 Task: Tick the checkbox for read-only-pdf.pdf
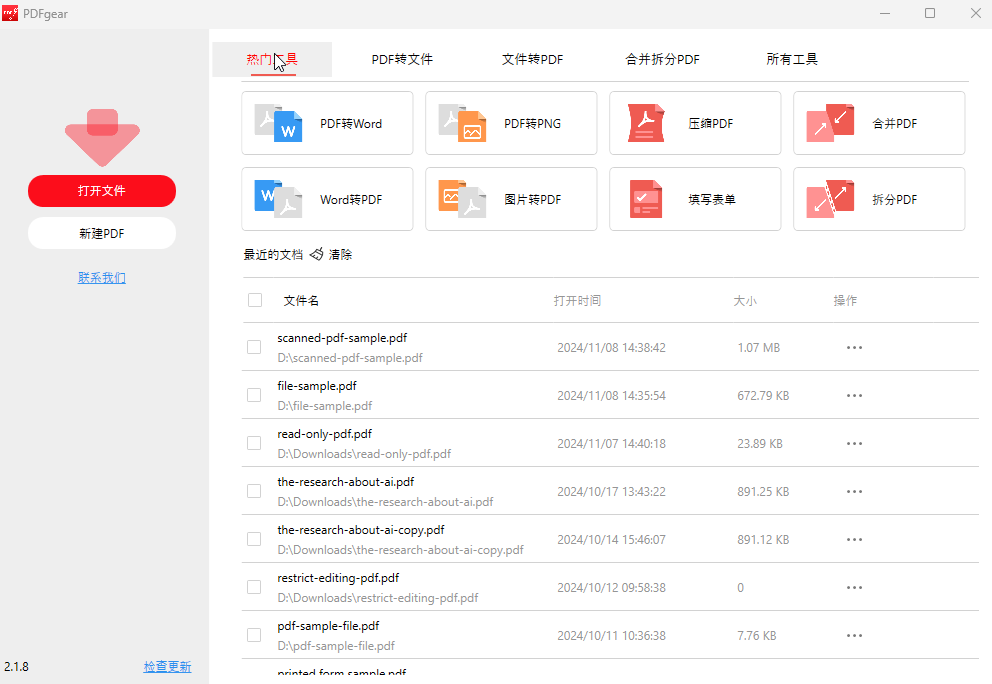(254, 443)
